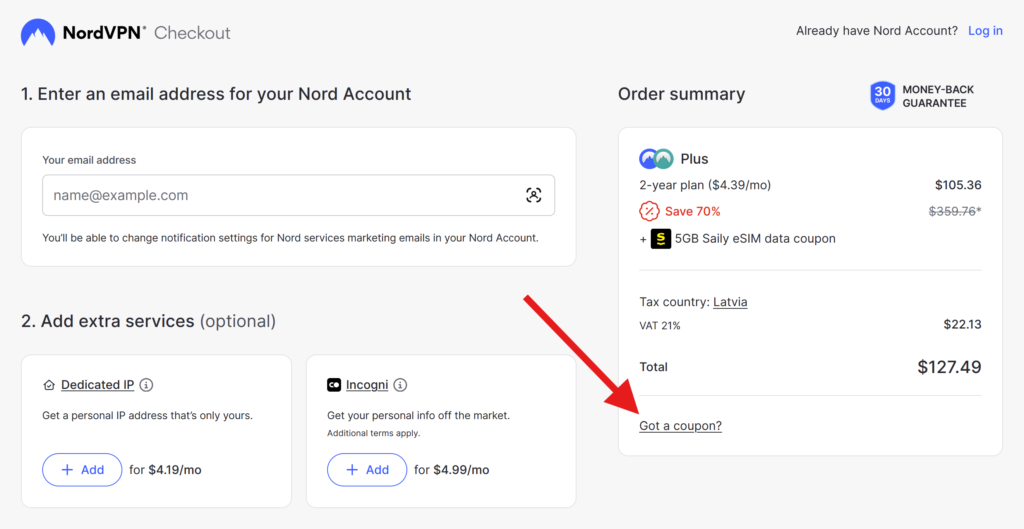Click the yellow Saily eSIM icon
The image size is (1024, 529).
point(661,239)
